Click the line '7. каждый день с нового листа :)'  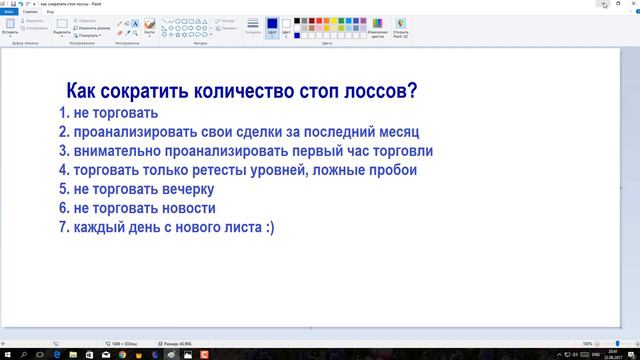pyautogui.click(x=167, y=227)
